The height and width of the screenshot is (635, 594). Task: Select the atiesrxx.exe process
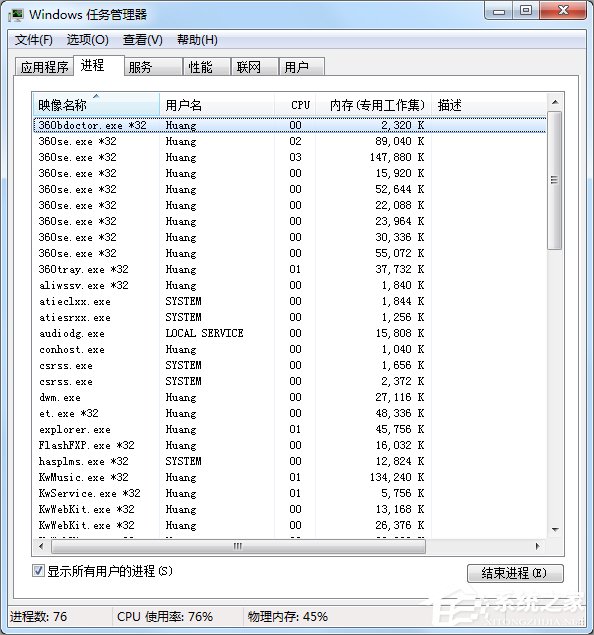tap(290, 317)
